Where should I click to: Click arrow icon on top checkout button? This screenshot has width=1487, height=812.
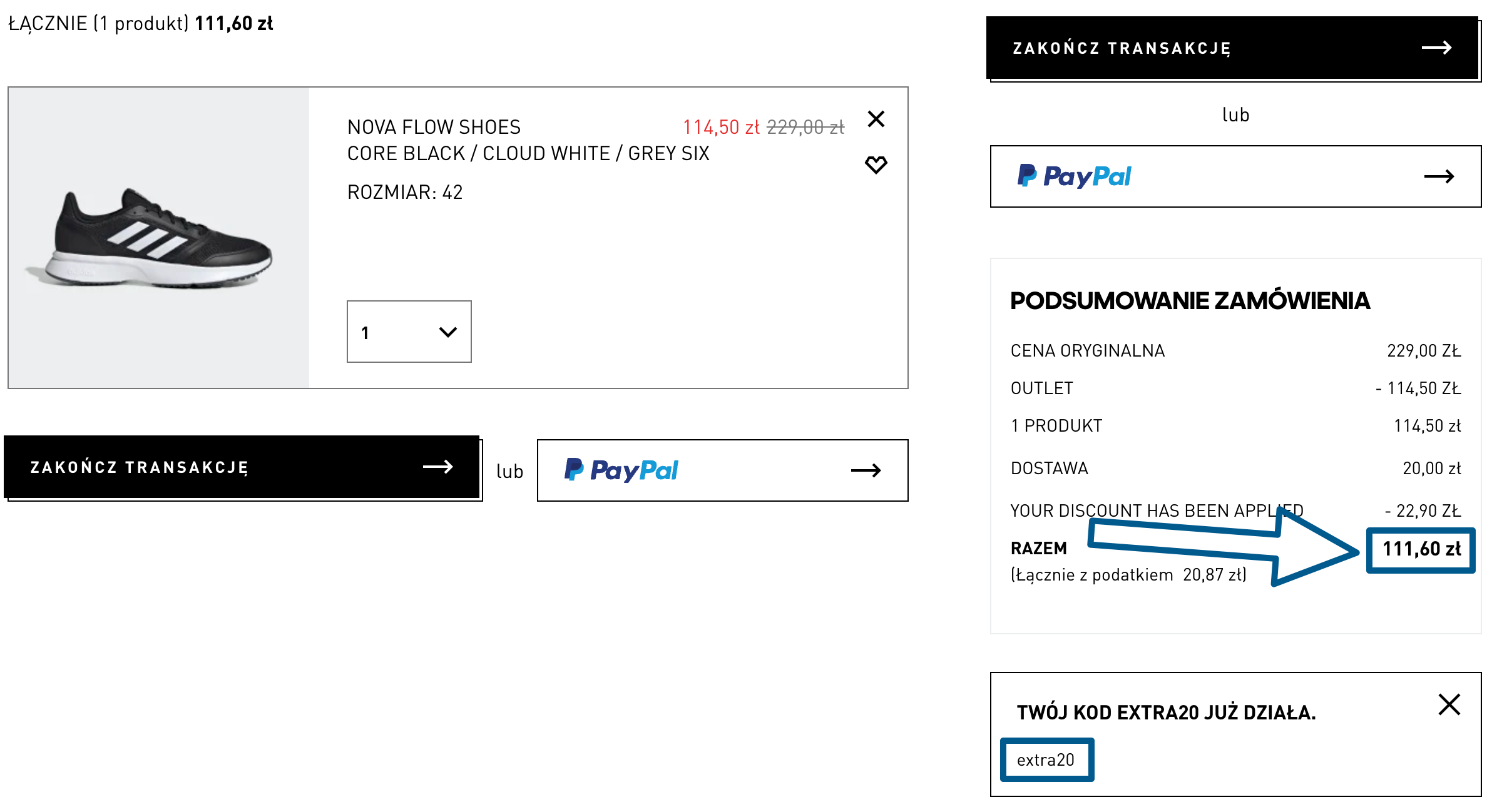point(1436,48)
